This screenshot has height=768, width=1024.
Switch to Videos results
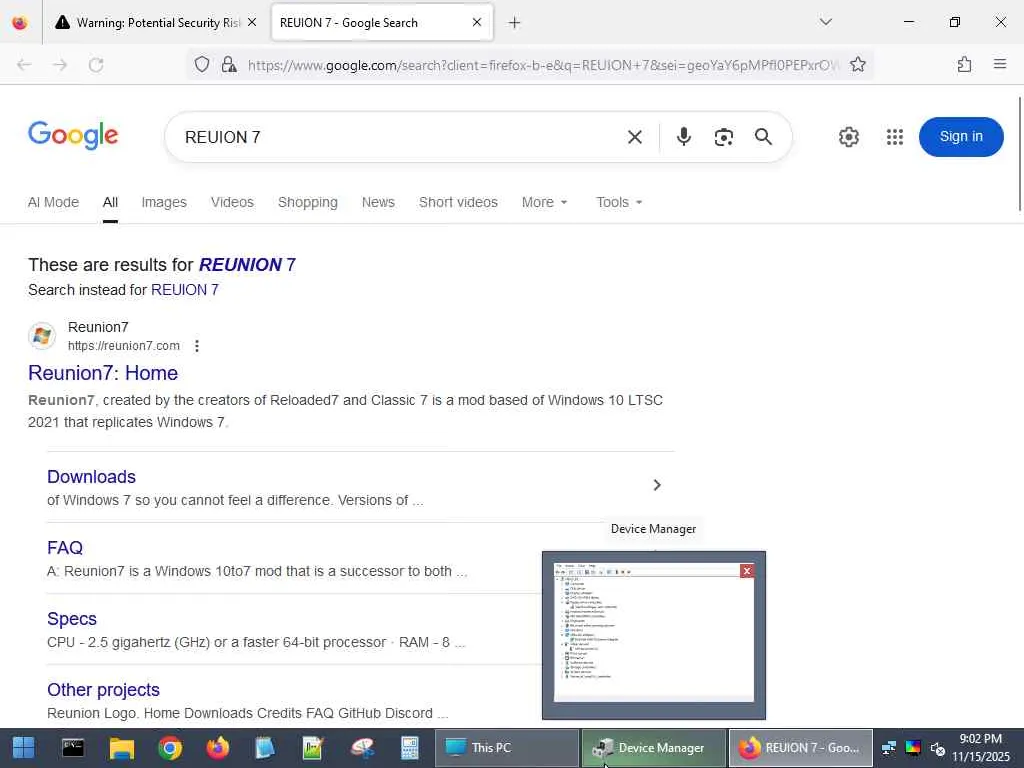coord(232,202)
